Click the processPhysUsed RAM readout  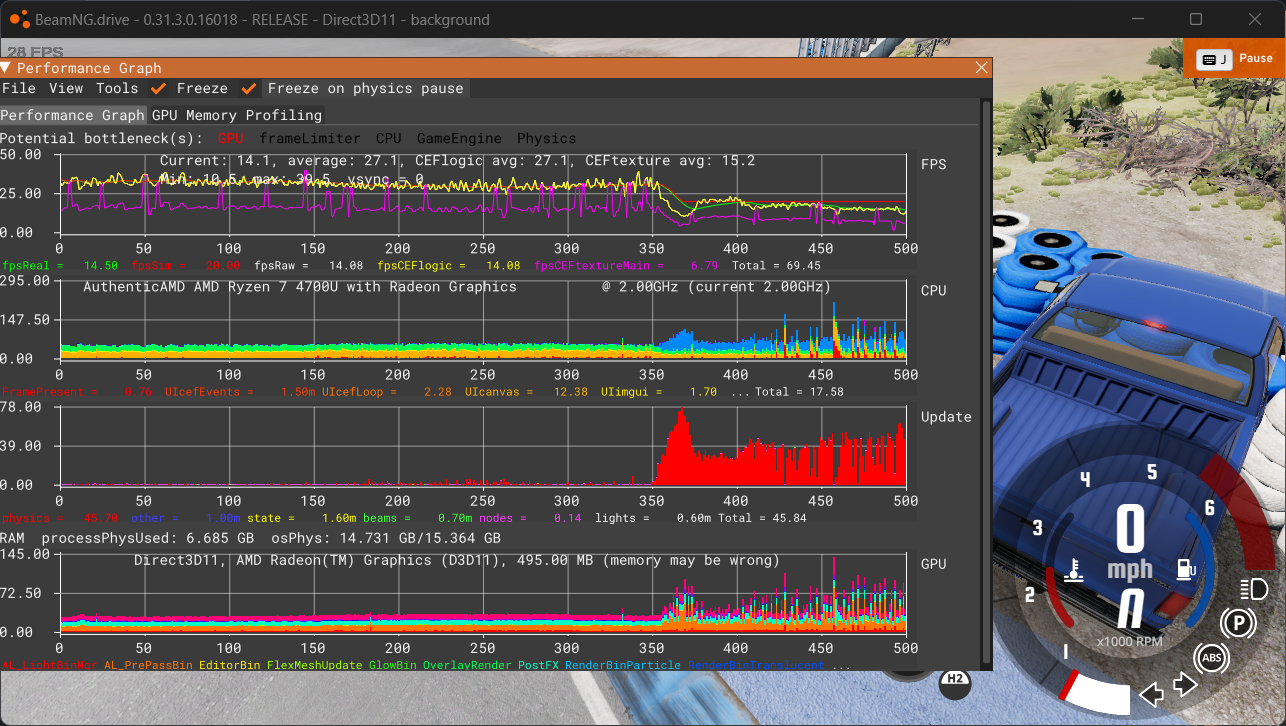[x=147, y=538]
